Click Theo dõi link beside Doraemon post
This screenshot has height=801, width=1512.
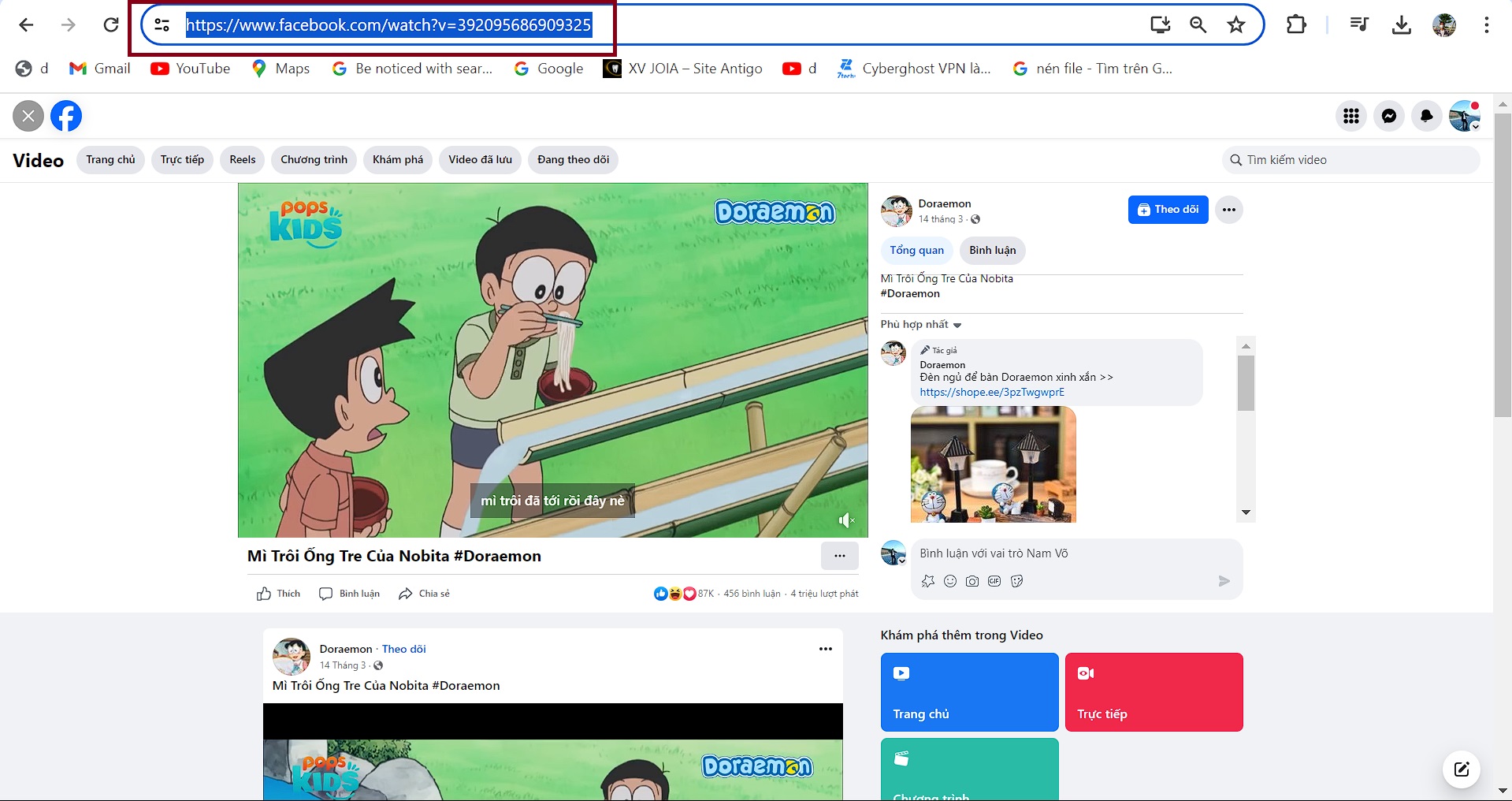(403, 649)
